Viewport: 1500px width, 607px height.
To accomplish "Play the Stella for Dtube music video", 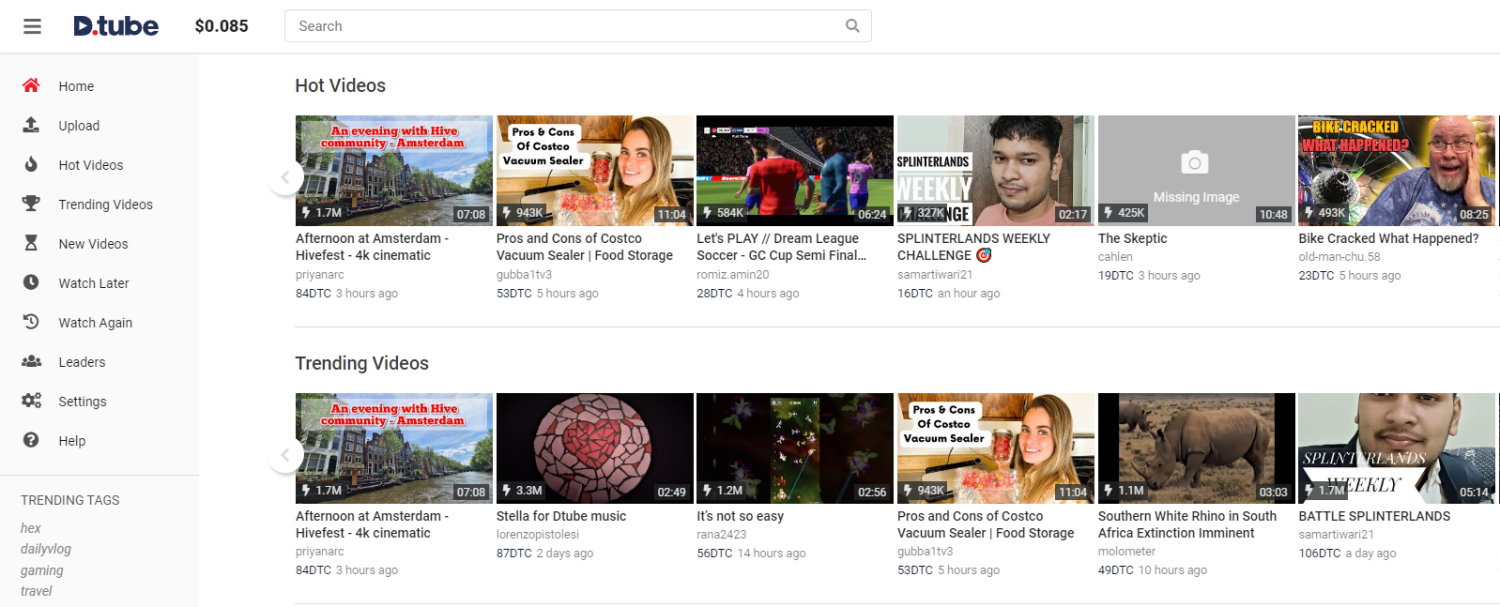I will pos(594,447).
